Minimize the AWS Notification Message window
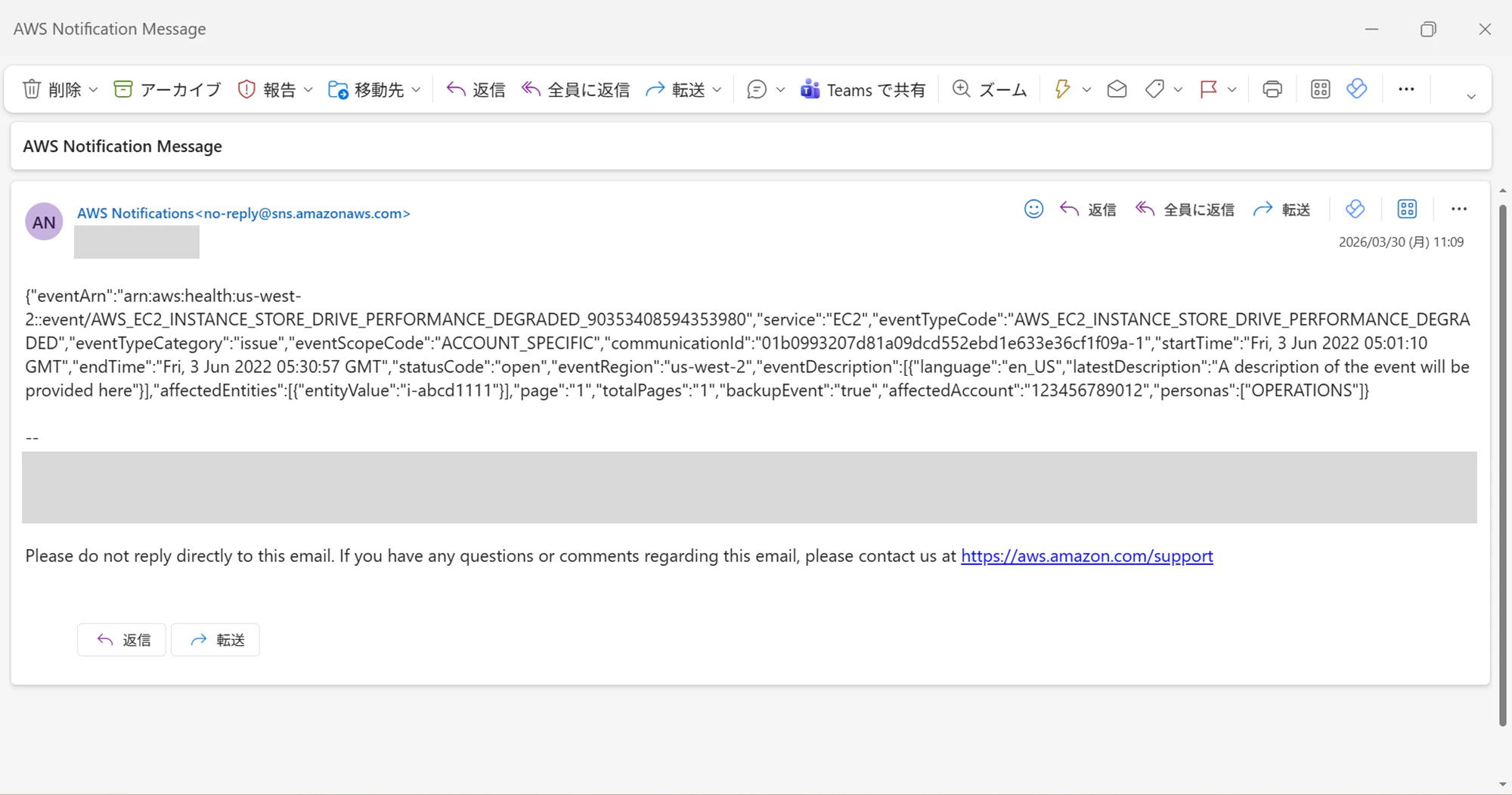This screenshot has height=795, width=1512. pyautogui.click(x=1371, y=29)
